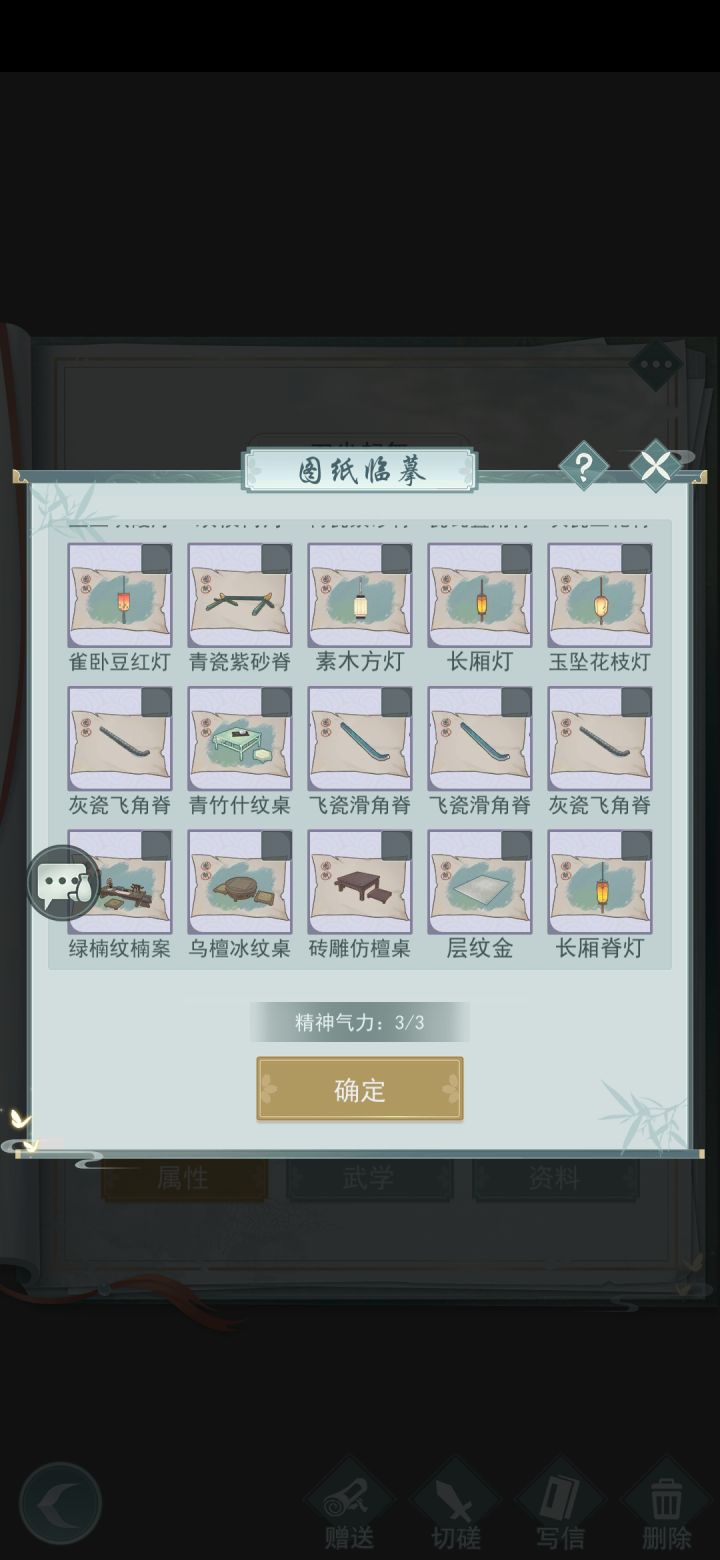Select the 砖雕仿檀桌 blueprint icon
Screen dimensions: 720x1560
[360, 881]
